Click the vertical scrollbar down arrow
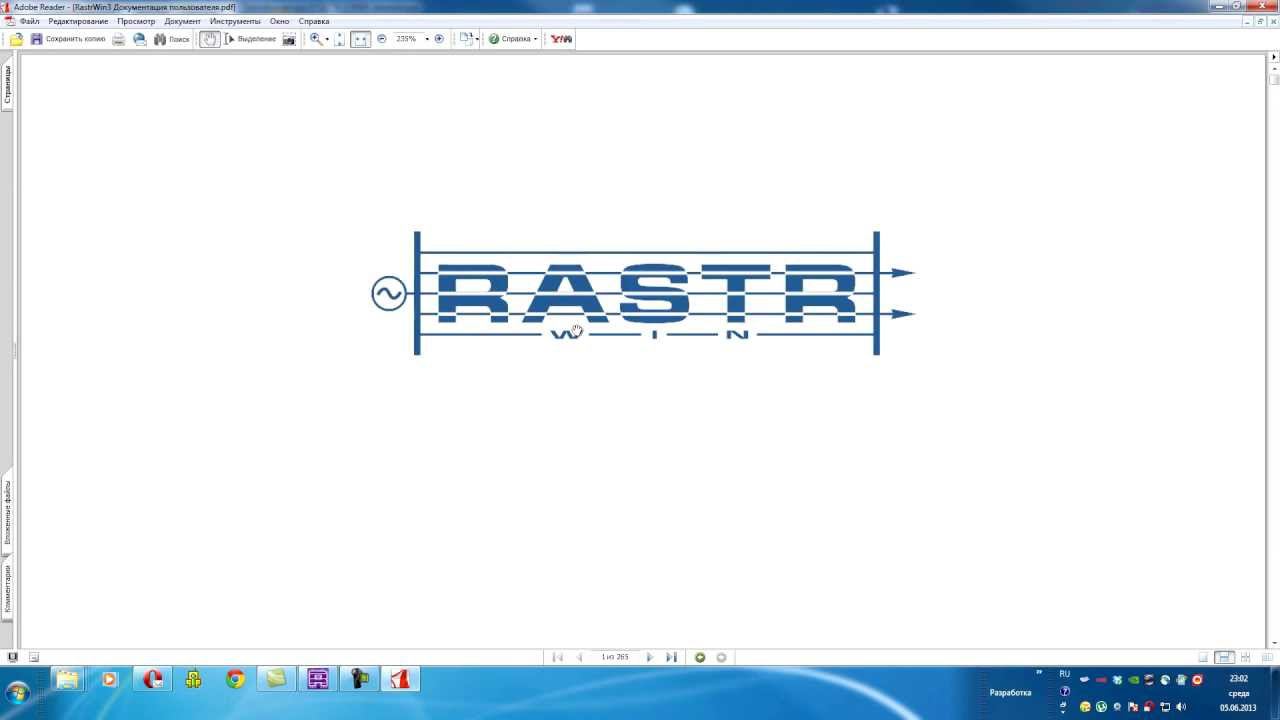 1273,643
